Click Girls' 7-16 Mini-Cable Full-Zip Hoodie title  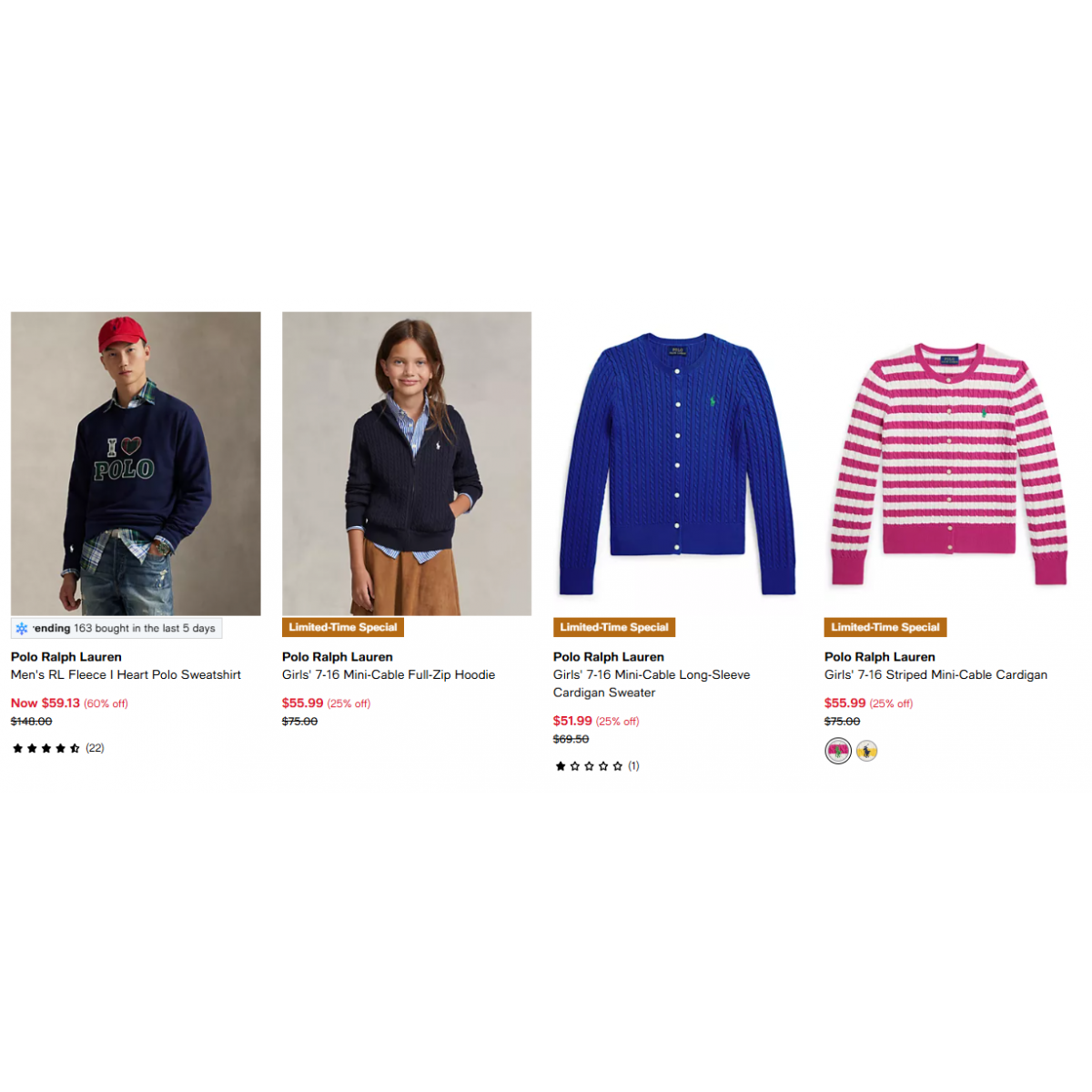[x=389, y=674]
